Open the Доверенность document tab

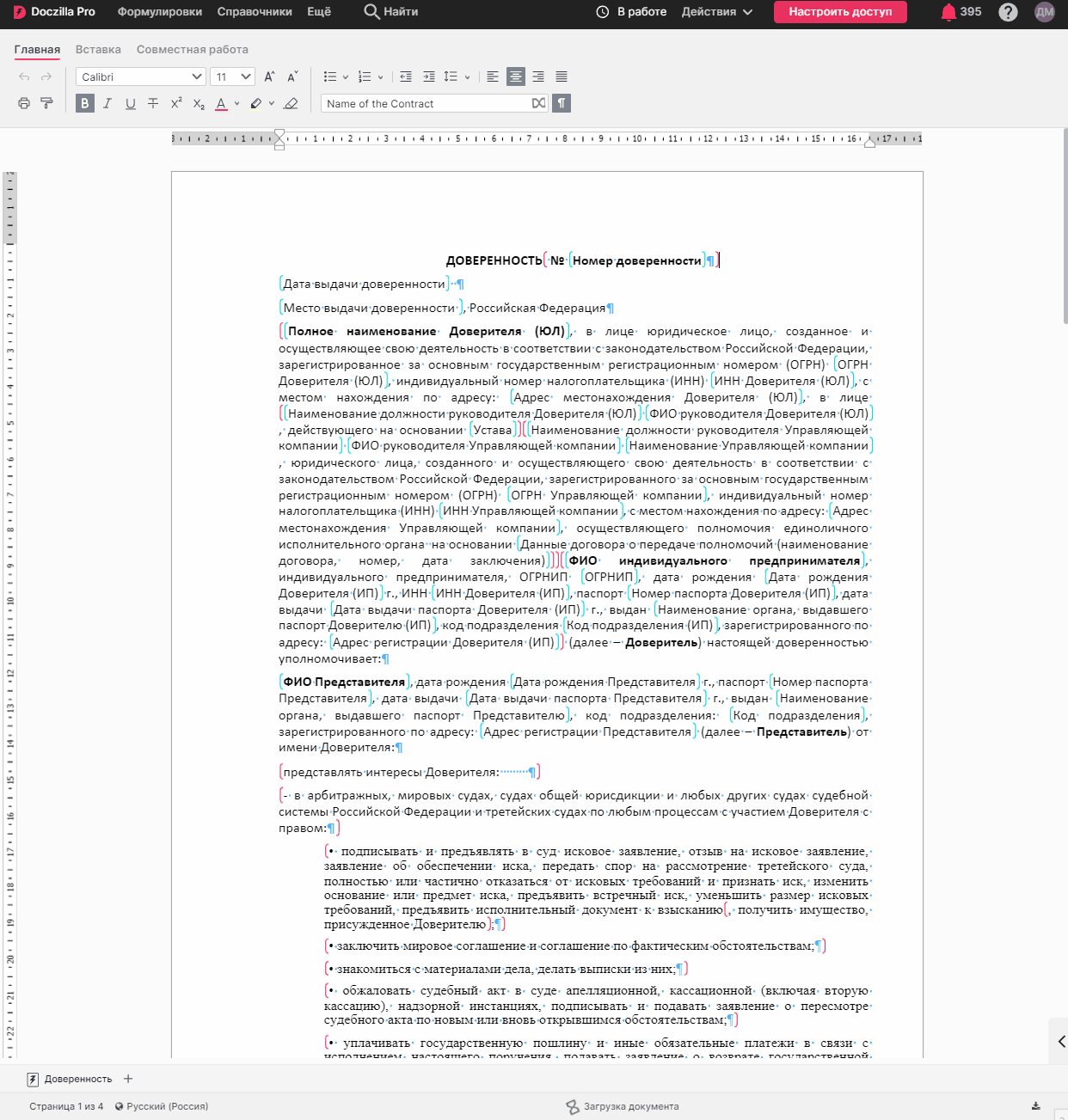70,1079
